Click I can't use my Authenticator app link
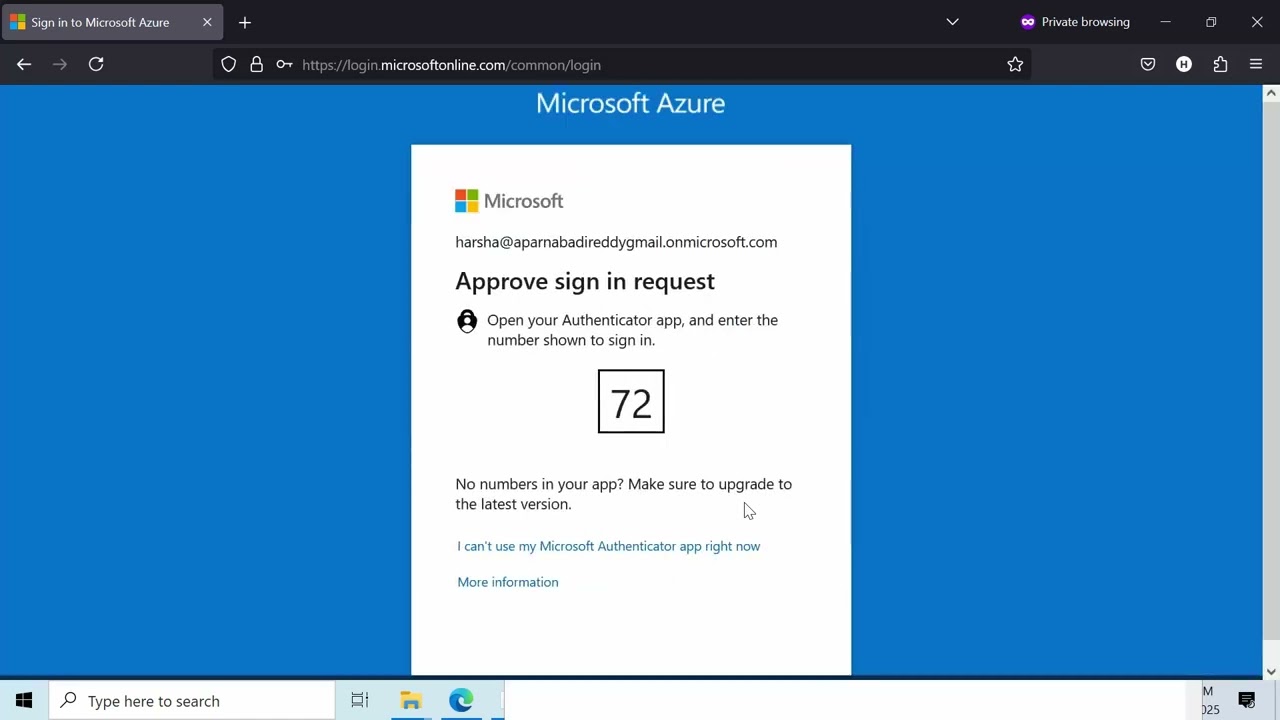1280x720 pixels. tap(608, 546)
